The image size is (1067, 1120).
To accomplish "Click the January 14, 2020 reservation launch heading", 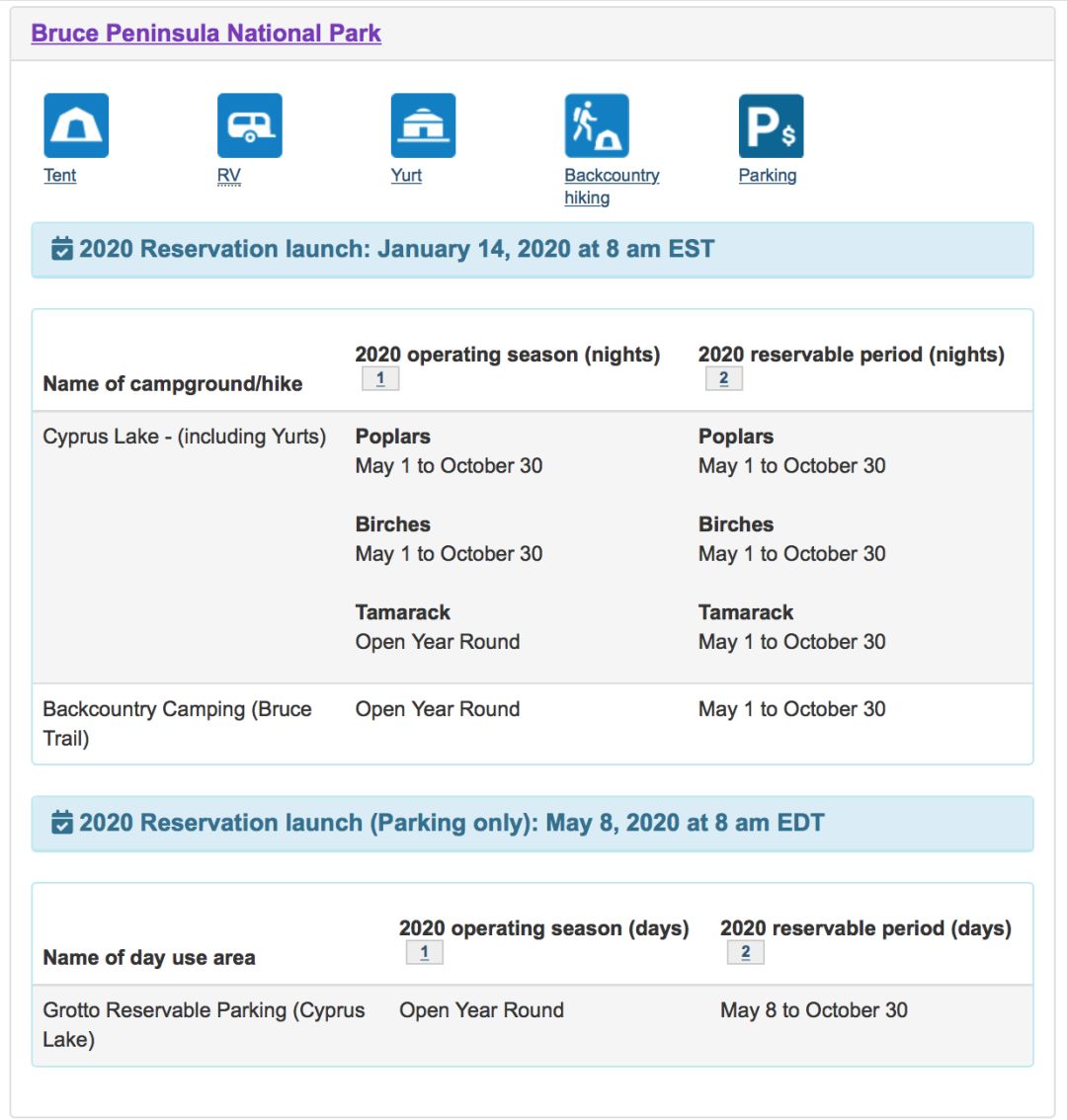I will click(x=396, y=249).
